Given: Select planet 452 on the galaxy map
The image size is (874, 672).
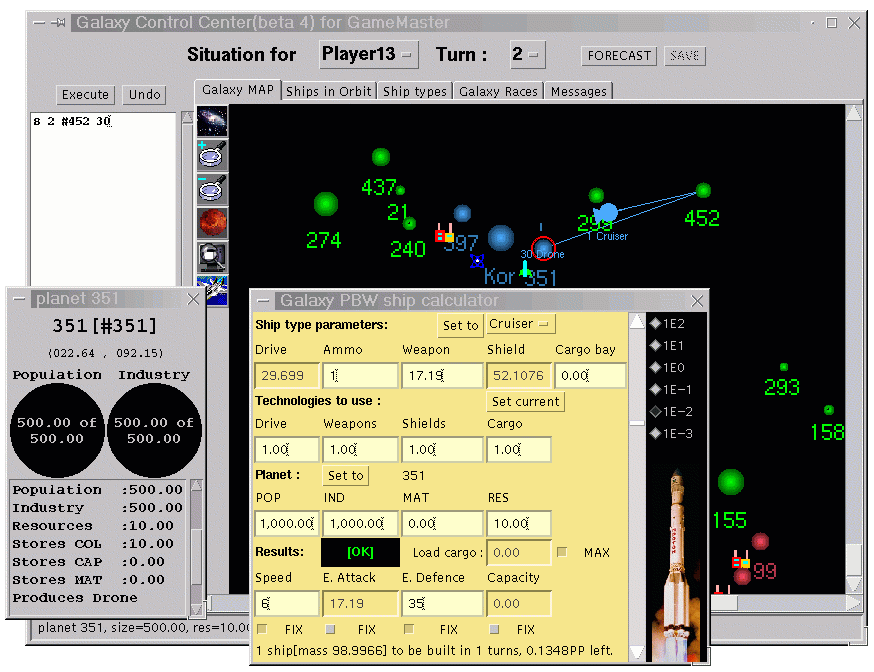Looking at the screenshot, I should 703,191.
